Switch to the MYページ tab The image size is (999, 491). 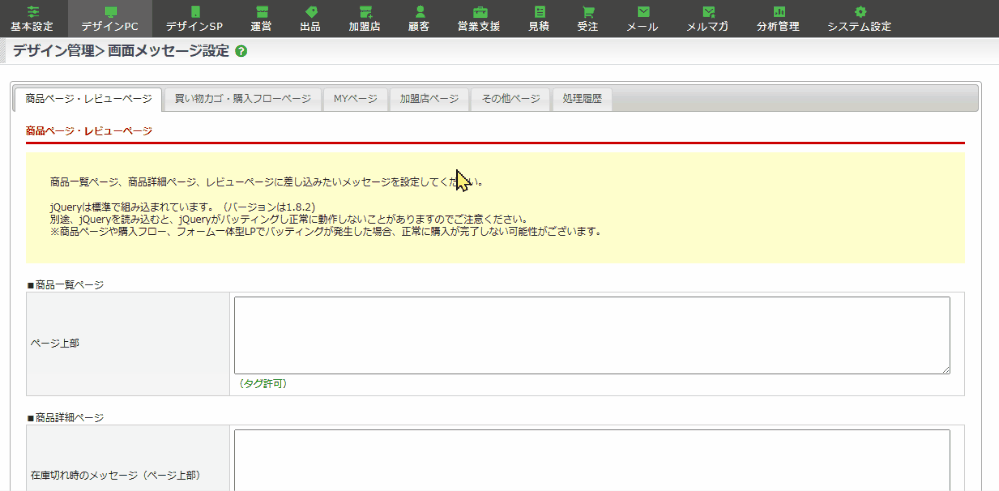click(355, 99)
